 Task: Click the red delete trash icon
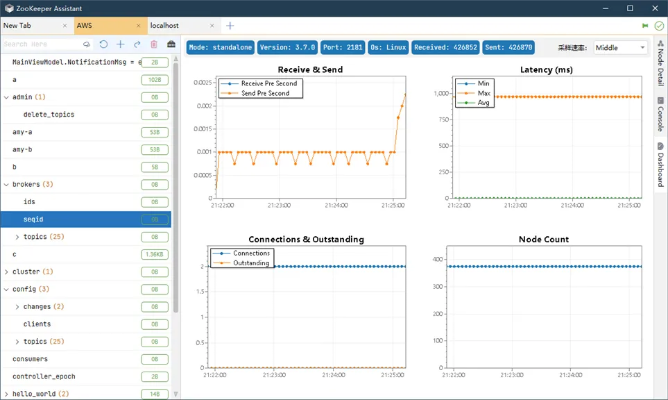[154, 44]
